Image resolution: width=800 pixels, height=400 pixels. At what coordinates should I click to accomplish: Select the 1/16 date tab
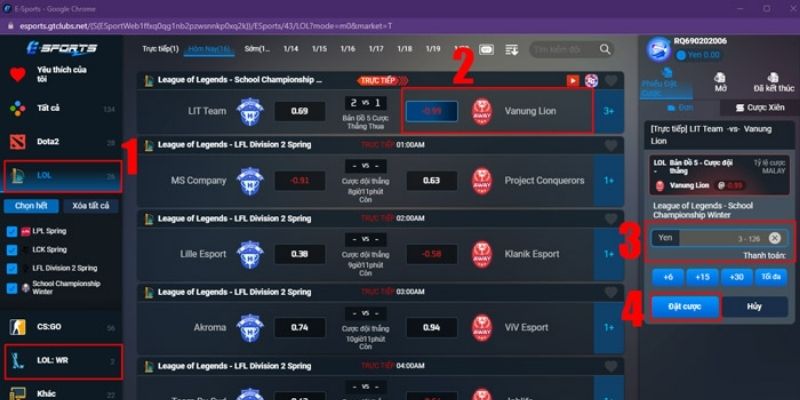[348, 49]
